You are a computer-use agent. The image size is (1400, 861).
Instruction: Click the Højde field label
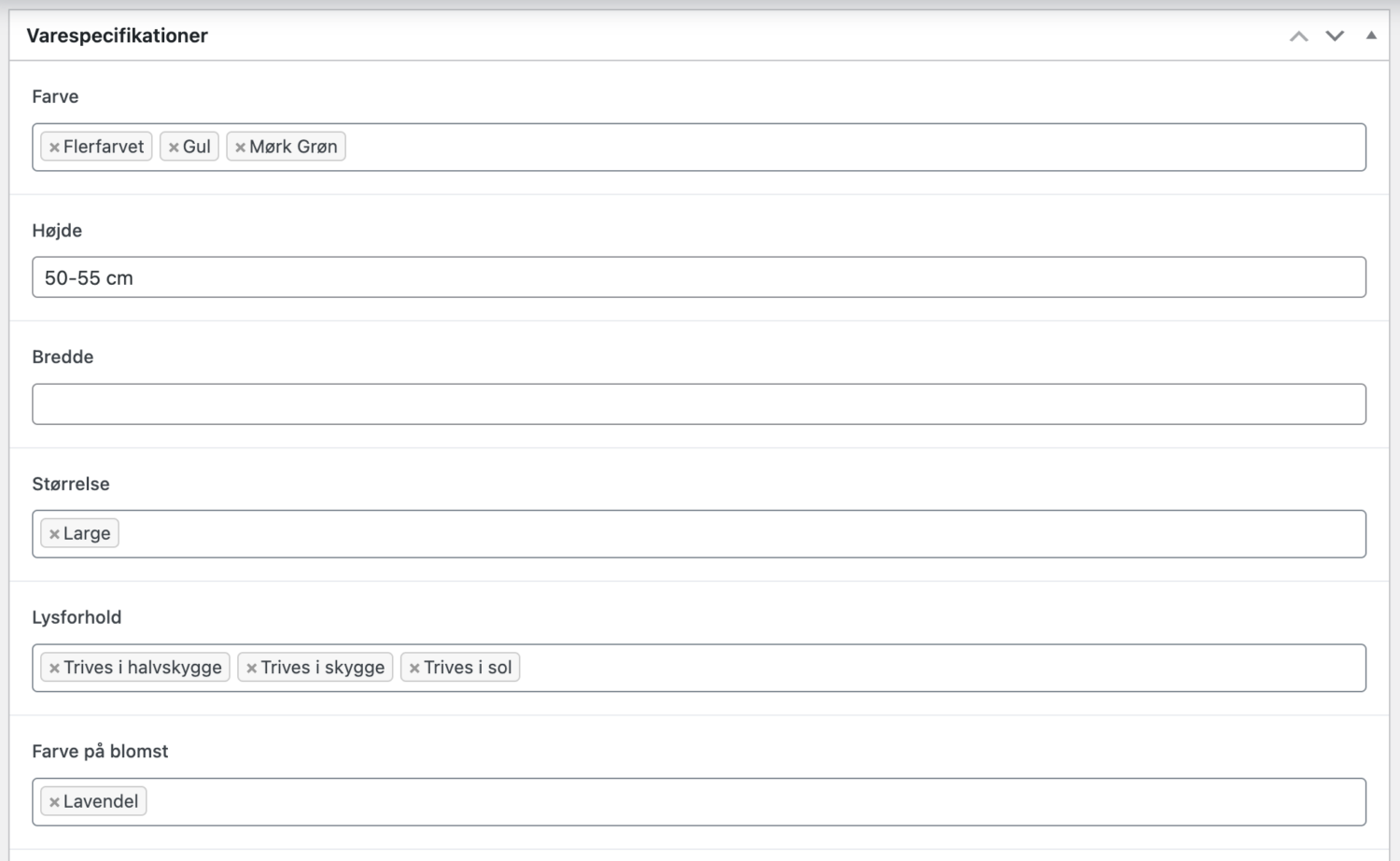(x=57, y=231)
